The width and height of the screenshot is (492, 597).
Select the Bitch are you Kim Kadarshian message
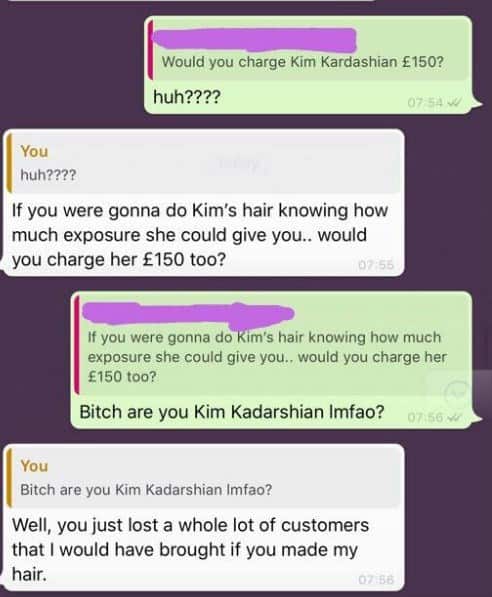point(232,412)
